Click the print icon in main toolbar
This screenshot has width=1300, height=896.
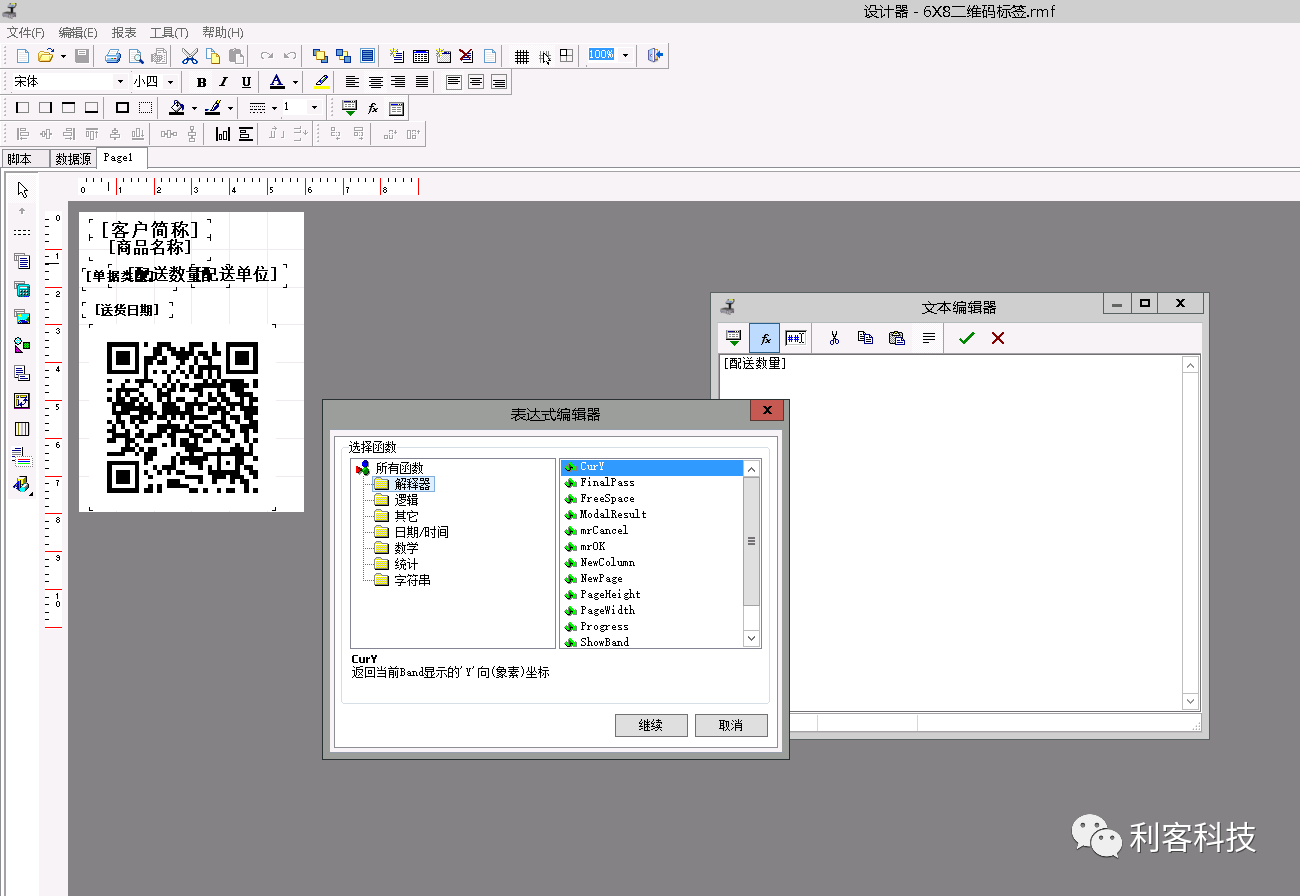pyautogui.click(x=113, y=56)
